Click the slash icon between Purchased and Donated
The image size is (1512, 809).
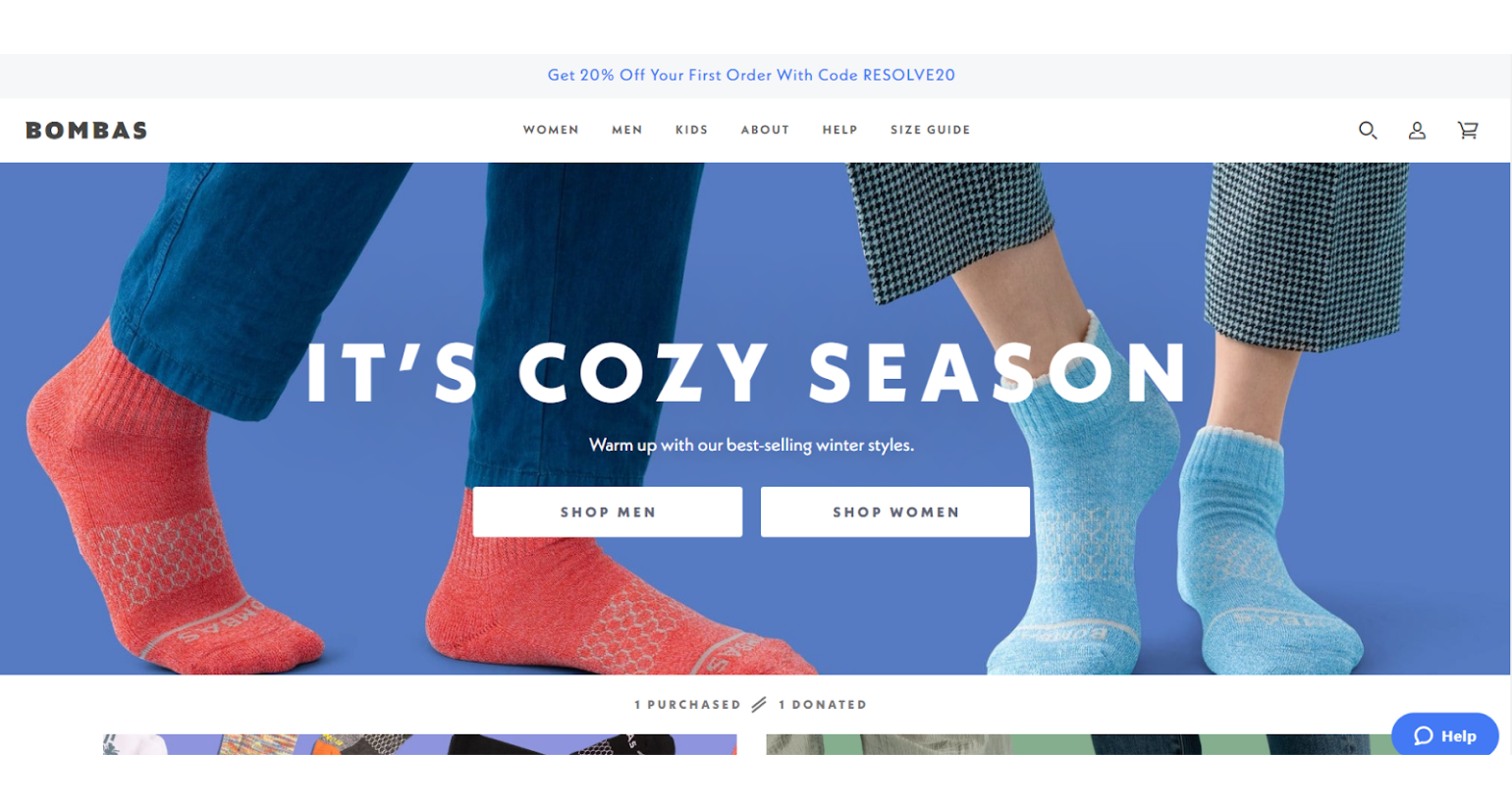pyautogui.click(x=759, y=705)
